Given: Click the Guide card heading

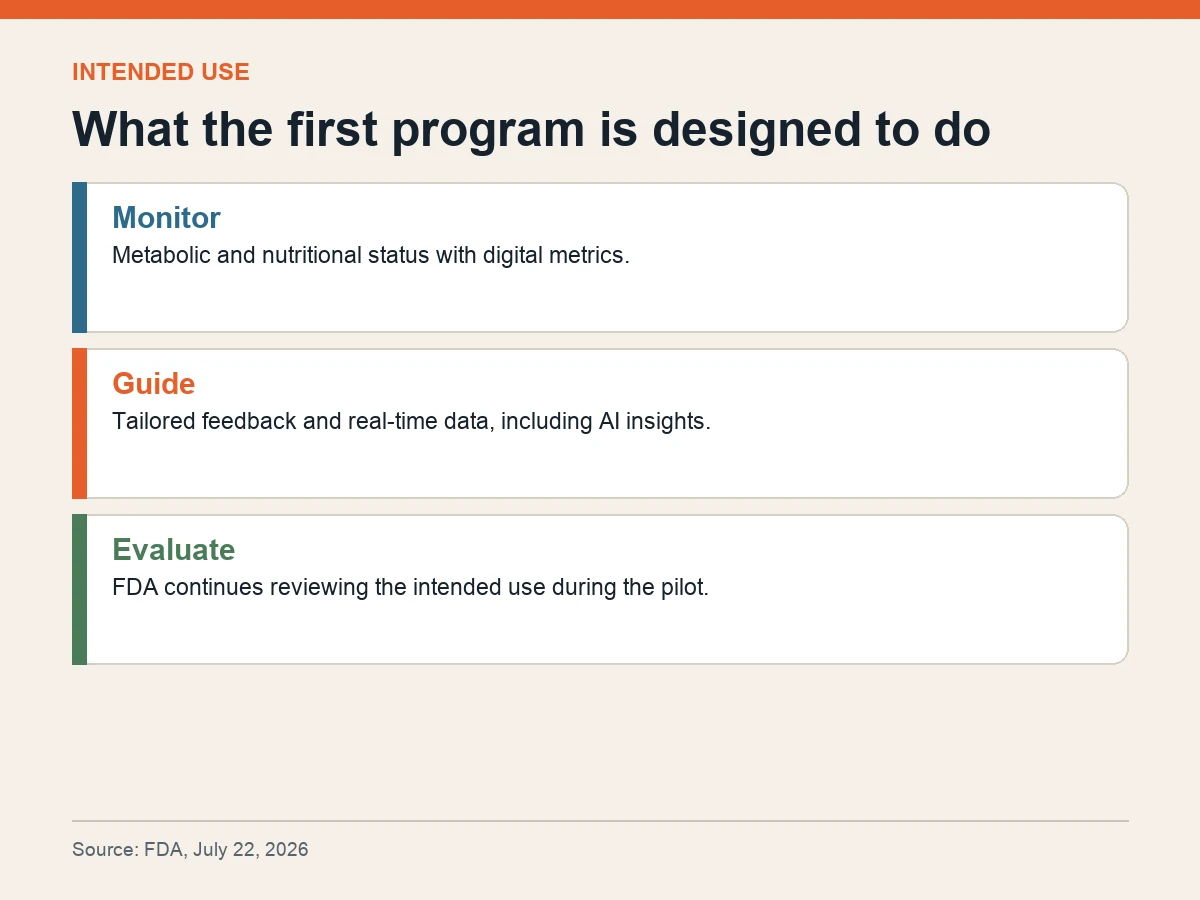Looking at the screenshot, I should pyautogui.click(x=154, y=383).
